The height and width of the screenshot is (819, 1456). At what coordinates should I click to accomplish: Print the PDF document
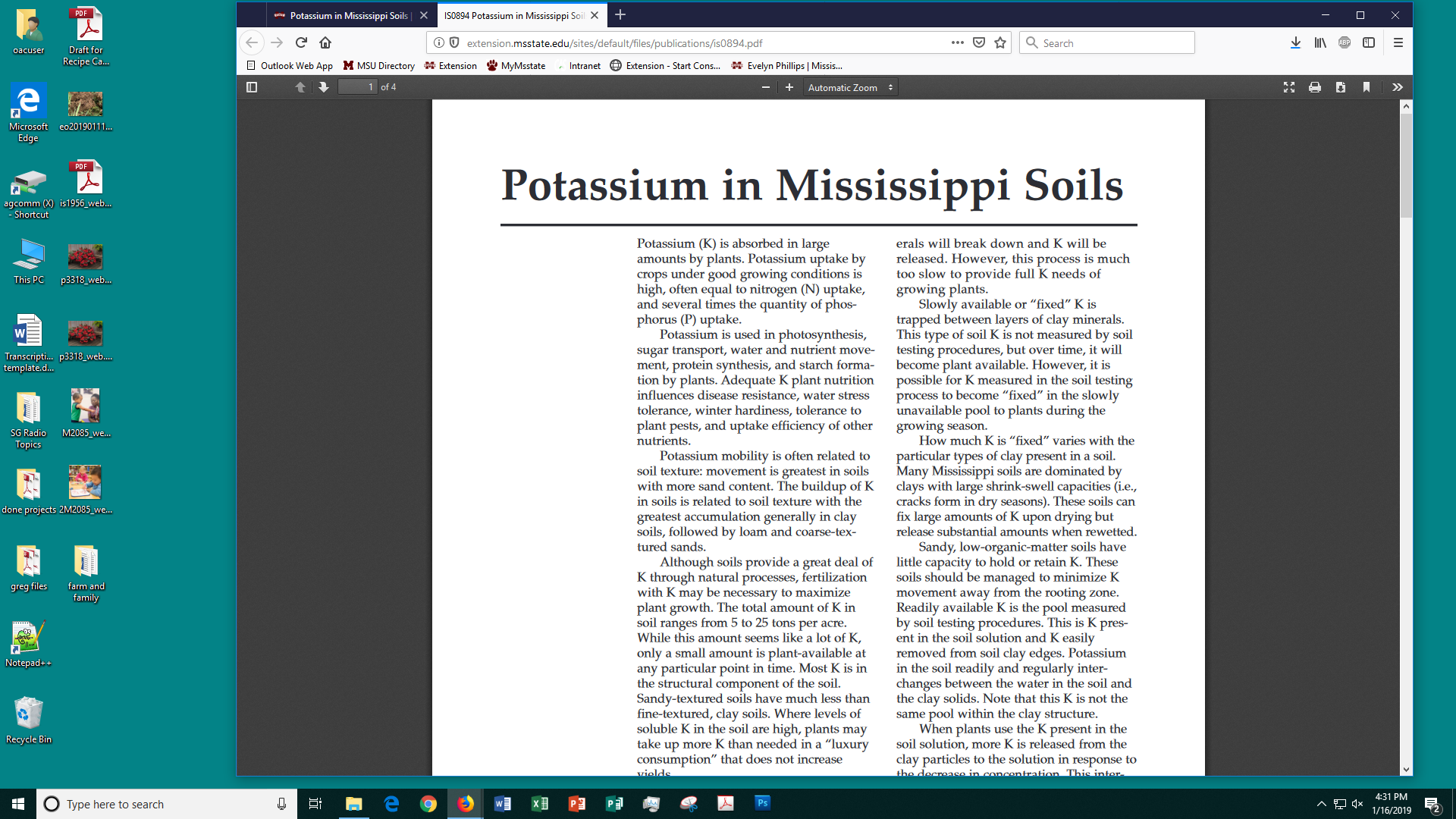[1315, 87]
